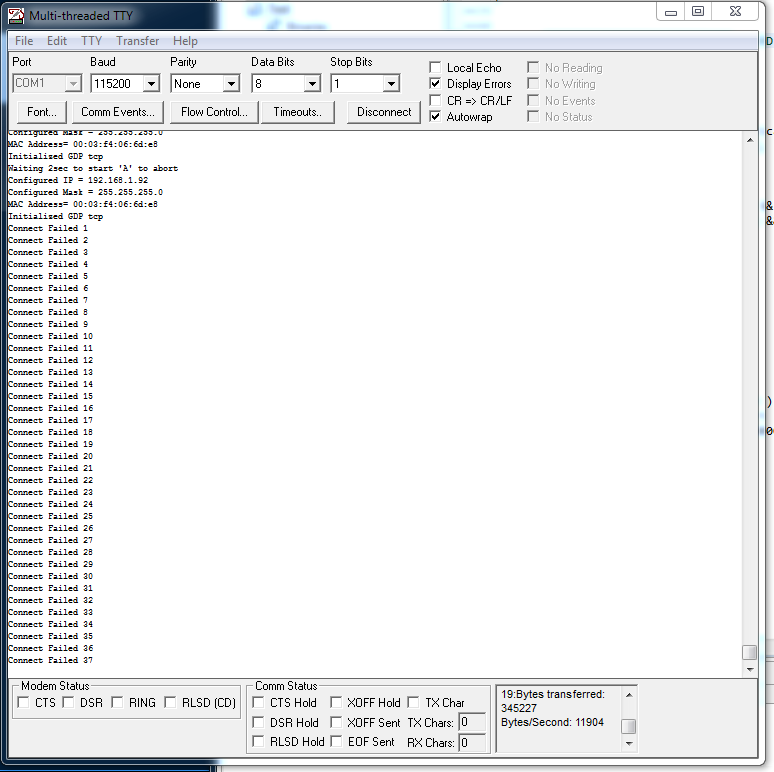Open the File menu
This screenshot has height=772, width=774.
coord(24,41)
